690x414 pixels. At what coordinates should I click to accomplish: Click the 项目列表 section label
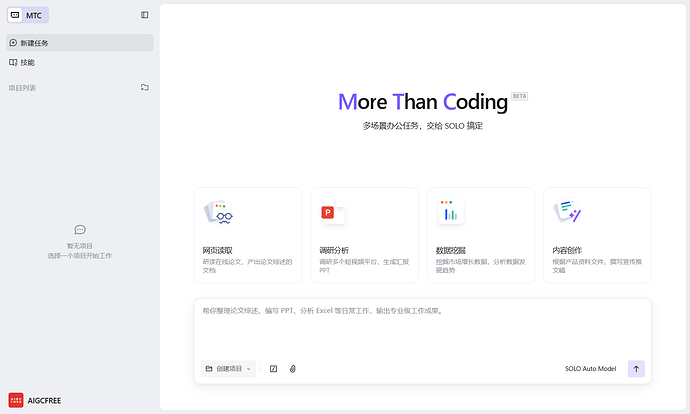pyautogui.click(x=22, y=88)
